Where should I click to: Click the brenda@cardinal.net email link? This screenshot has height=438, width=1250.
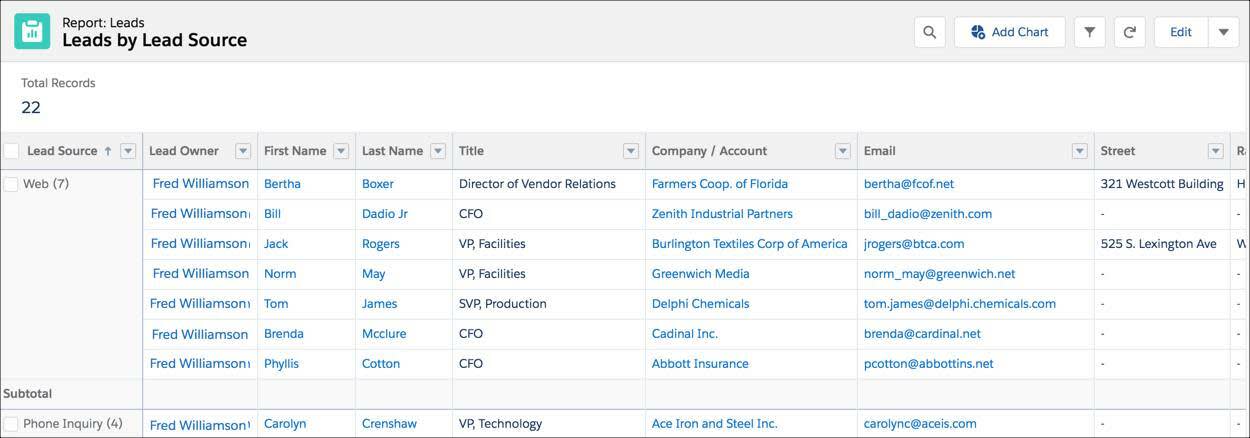pyautogui.click(x=922, y=334)
